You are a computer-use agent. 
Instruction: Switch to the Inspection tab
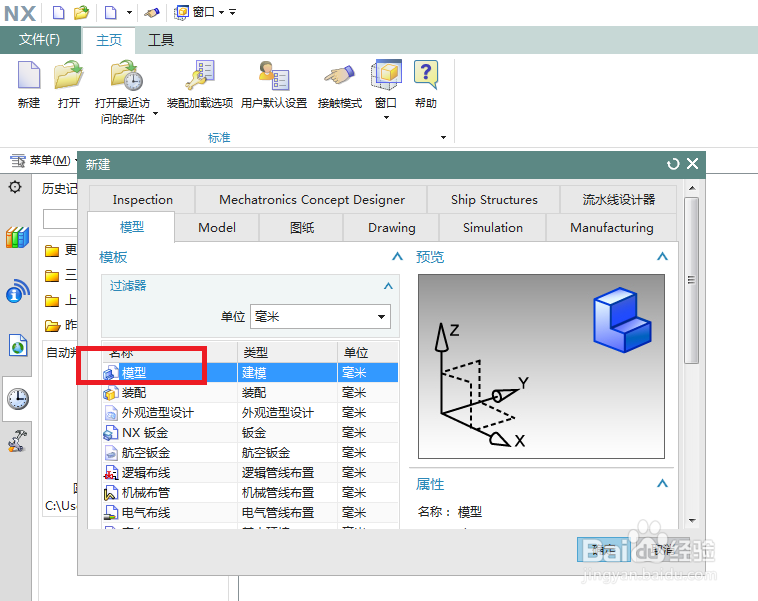(x=143, y=200)
